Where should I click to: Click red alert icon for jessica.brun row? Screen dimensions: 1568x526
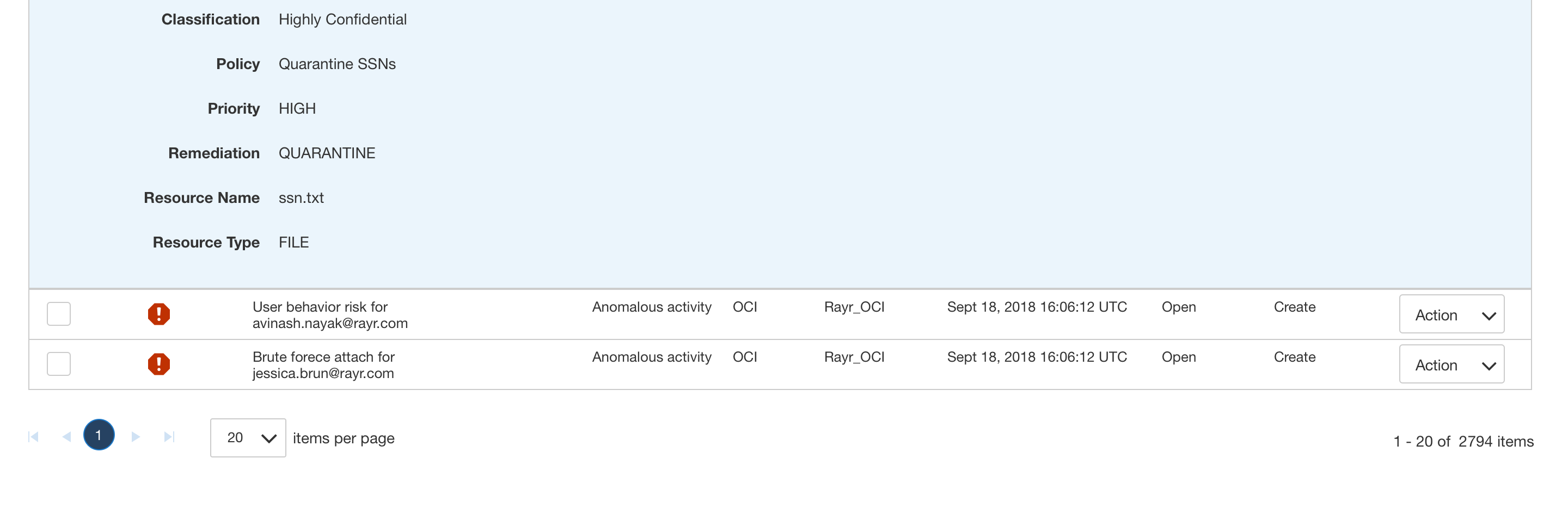pyautogui.click(x=159, y=364)
